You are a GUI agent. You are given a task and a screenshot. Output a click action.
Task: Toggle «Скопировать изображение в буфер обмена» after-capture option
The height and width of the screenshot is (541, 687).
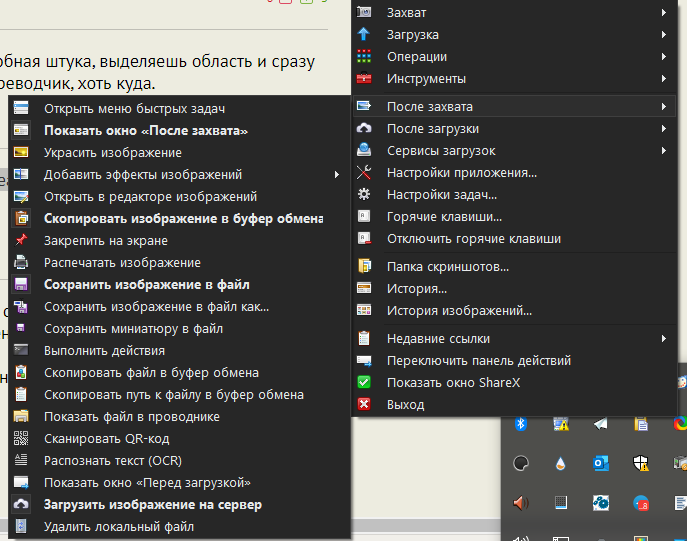click(183, 219)
